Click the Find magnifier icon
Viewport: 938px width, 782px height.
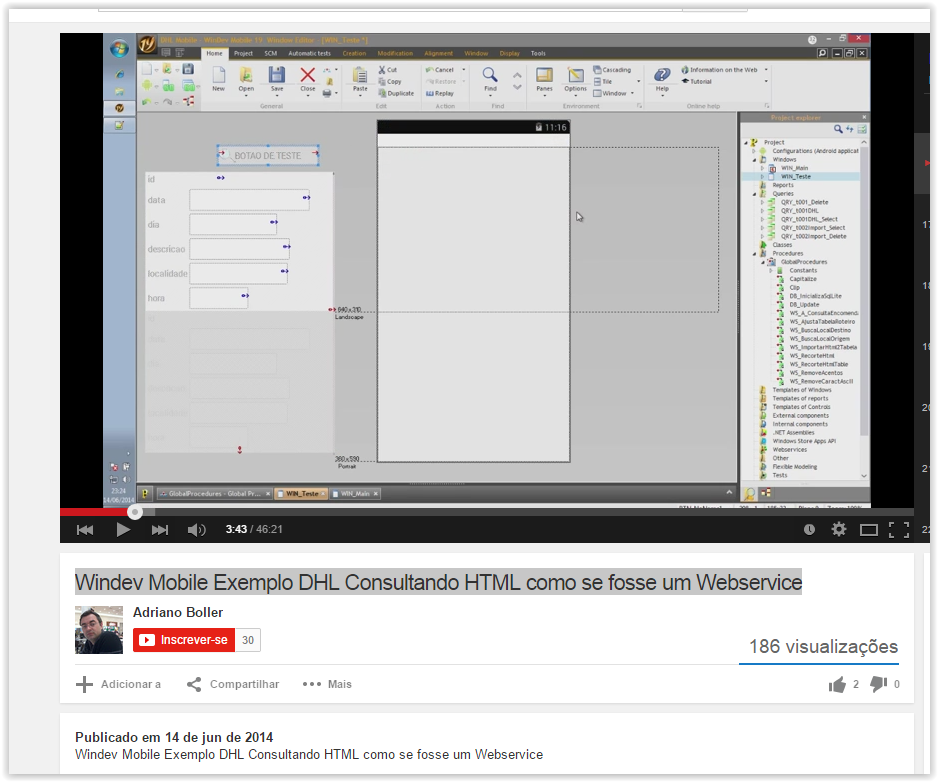click(x=490, y=79)
